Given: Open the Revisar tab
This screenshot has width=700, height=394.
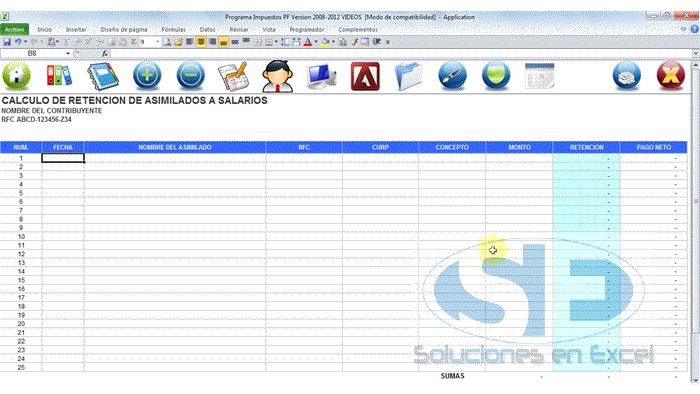Looking at the screenshot, I should tap(239, 29).
